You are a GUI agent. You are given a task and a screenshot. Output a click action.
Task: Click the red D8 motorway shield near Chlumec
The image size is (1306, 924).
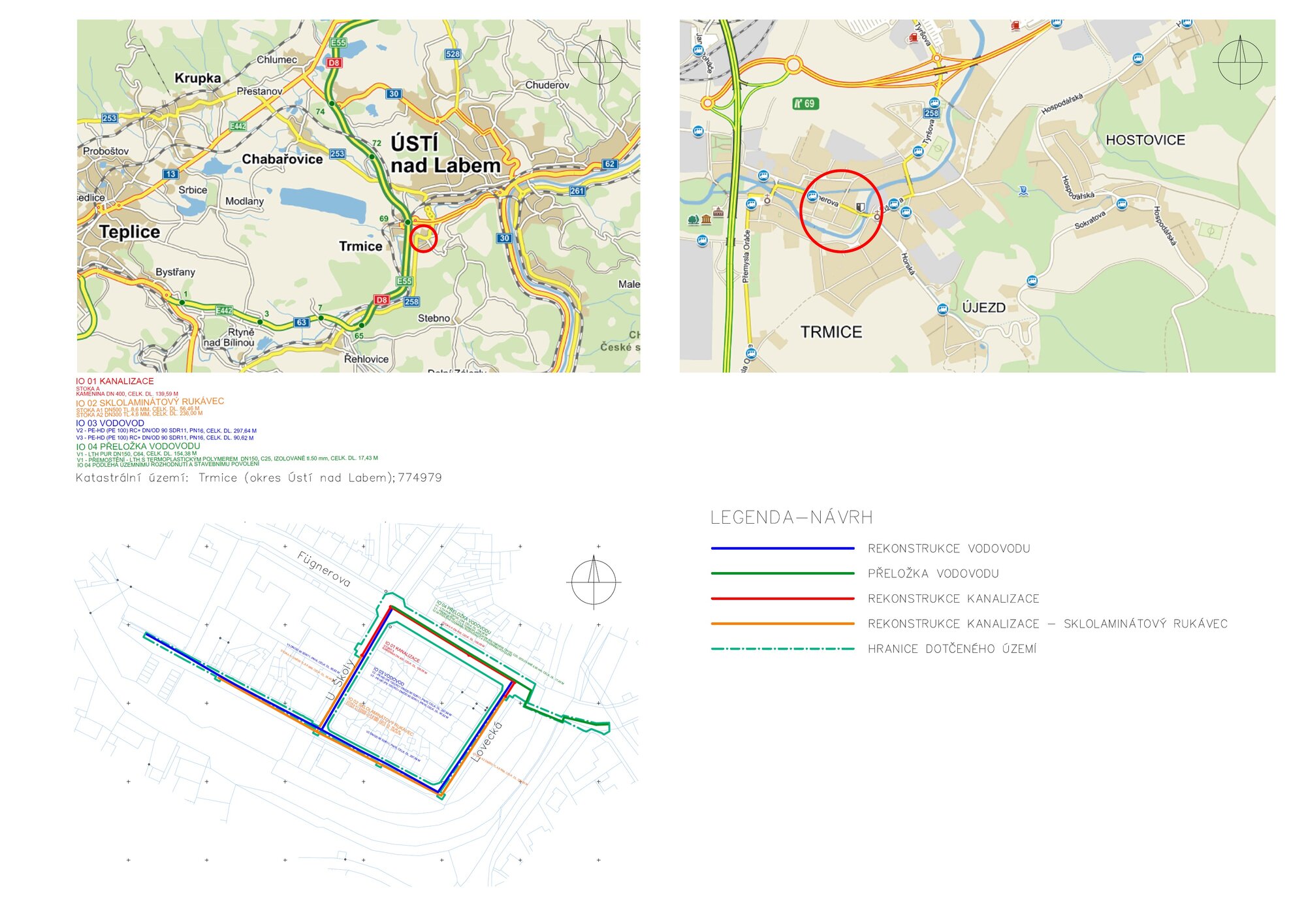click(x=334, y=63)
